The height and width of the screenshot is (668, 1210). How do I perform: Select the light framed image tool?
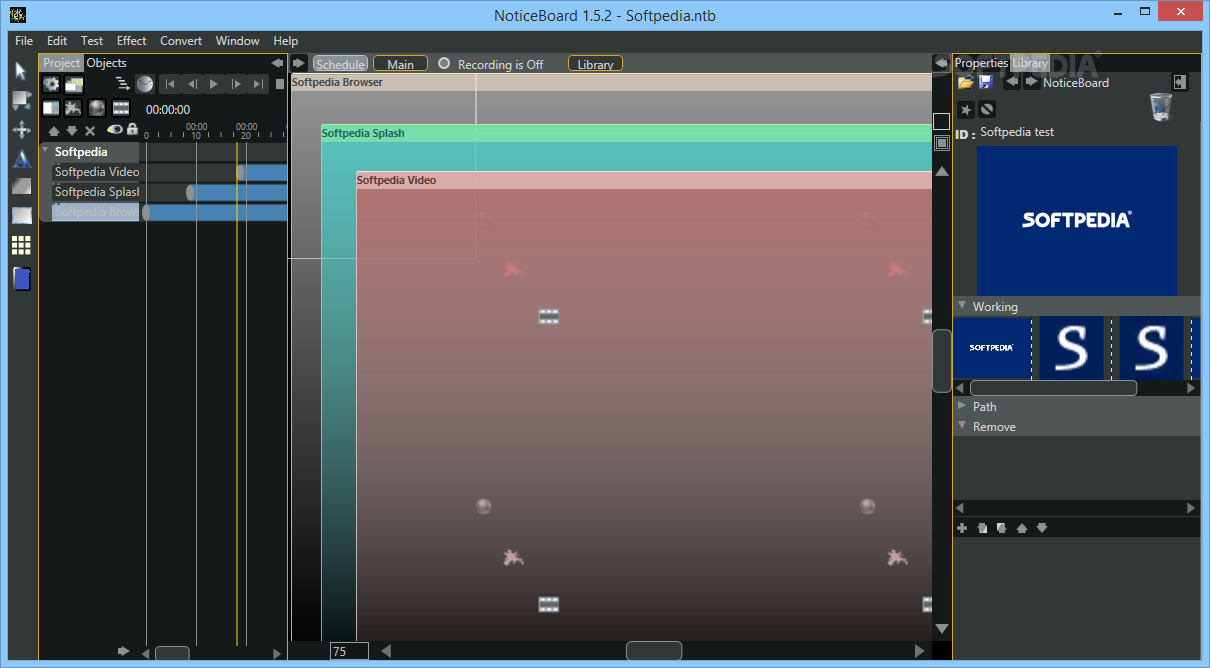(21, 216)
